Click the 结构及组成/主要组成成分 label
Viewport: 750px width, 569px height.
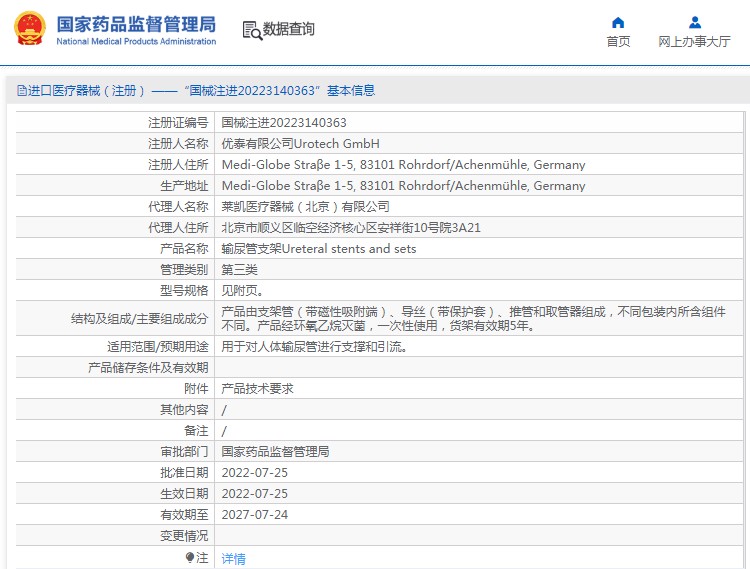point(140,318)
